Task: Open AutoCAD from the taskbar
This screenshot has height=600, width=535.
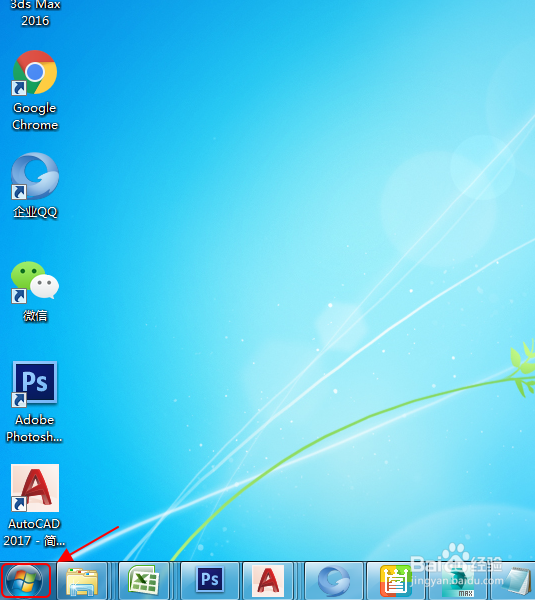Action: 268,581
